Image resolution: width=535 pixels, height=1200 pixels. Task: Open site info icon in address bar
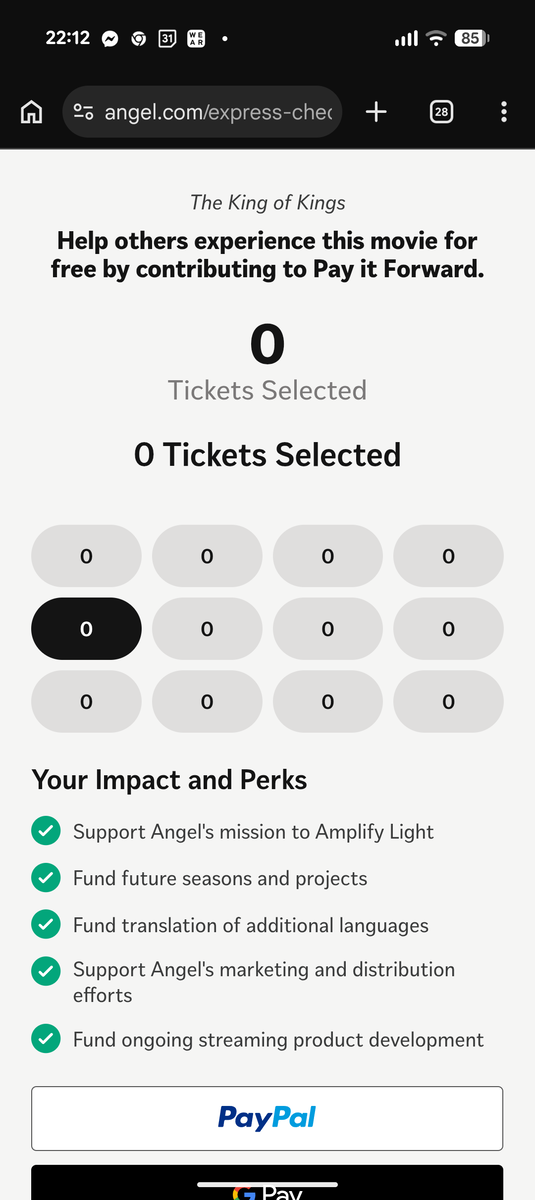(x=84, y=112)
